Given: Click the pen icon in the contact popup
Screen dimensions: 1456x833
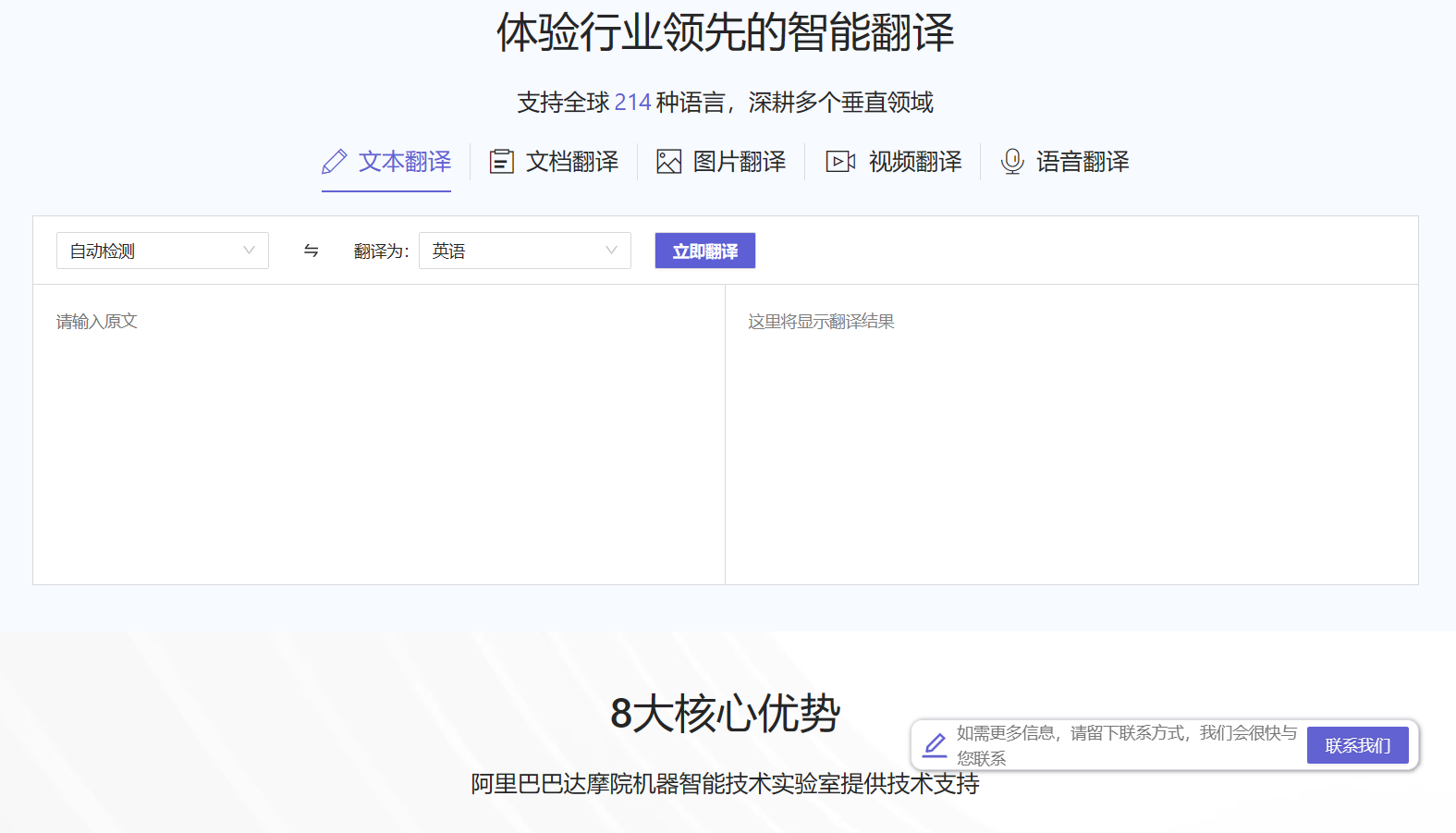Looking at the screenshot, I should [x=935, y=745].
